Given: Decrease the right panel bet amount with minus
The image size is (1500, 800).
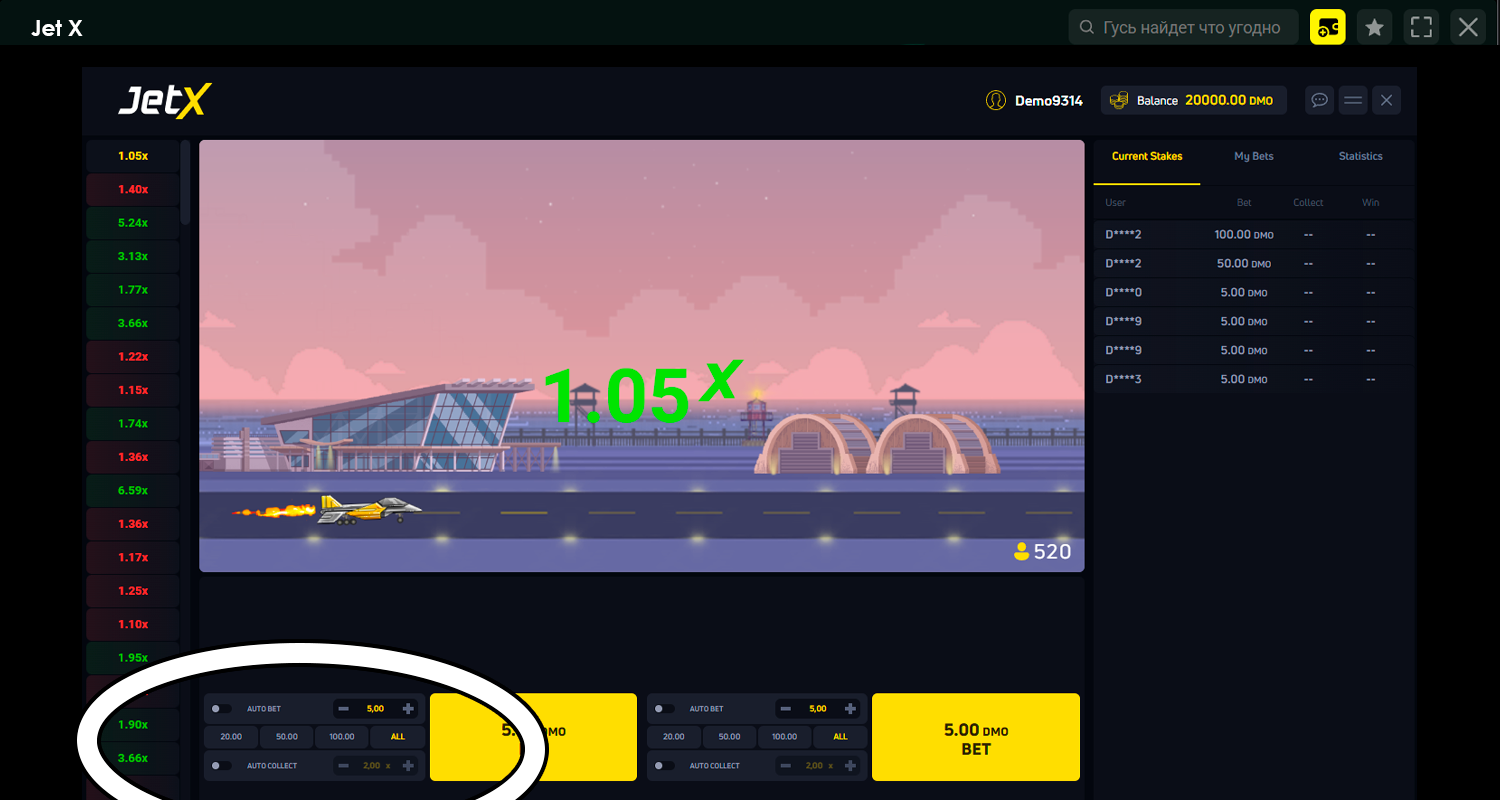Looking at the screenshot, I should click(x=787, y=708).
